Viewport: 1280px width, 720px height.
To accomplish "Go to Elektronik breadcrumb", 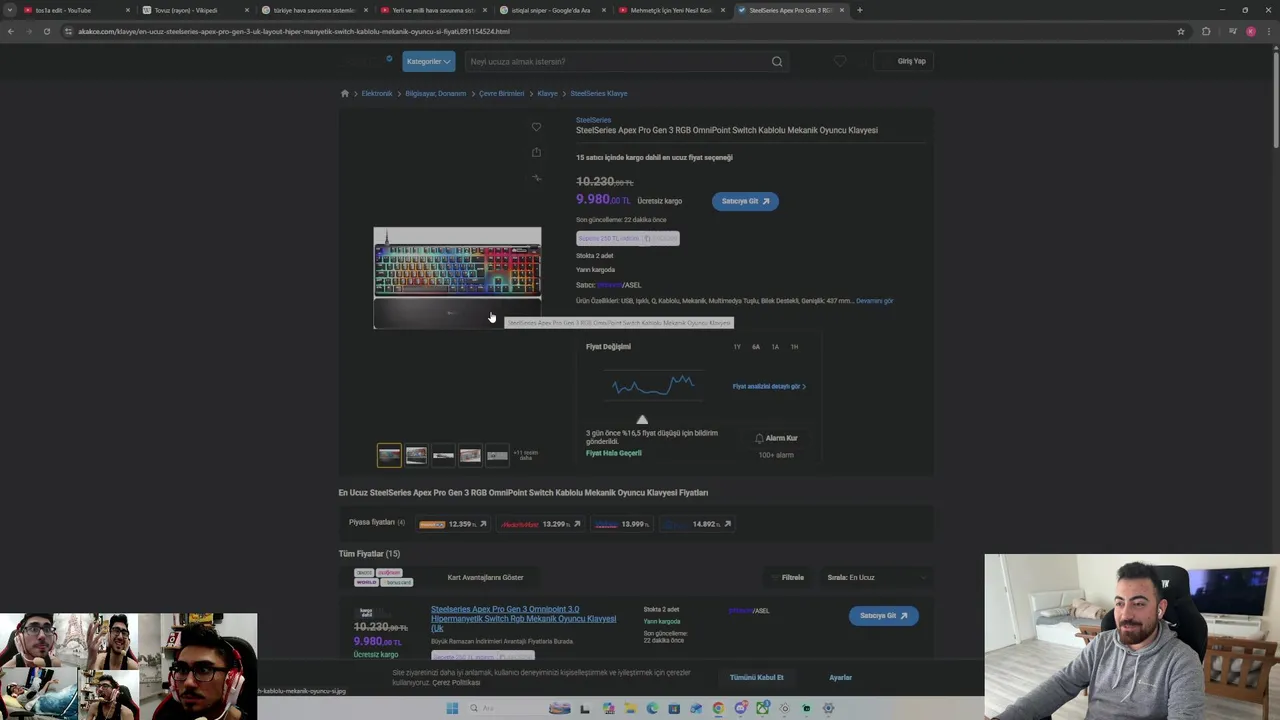I will (x=377, y=93).
